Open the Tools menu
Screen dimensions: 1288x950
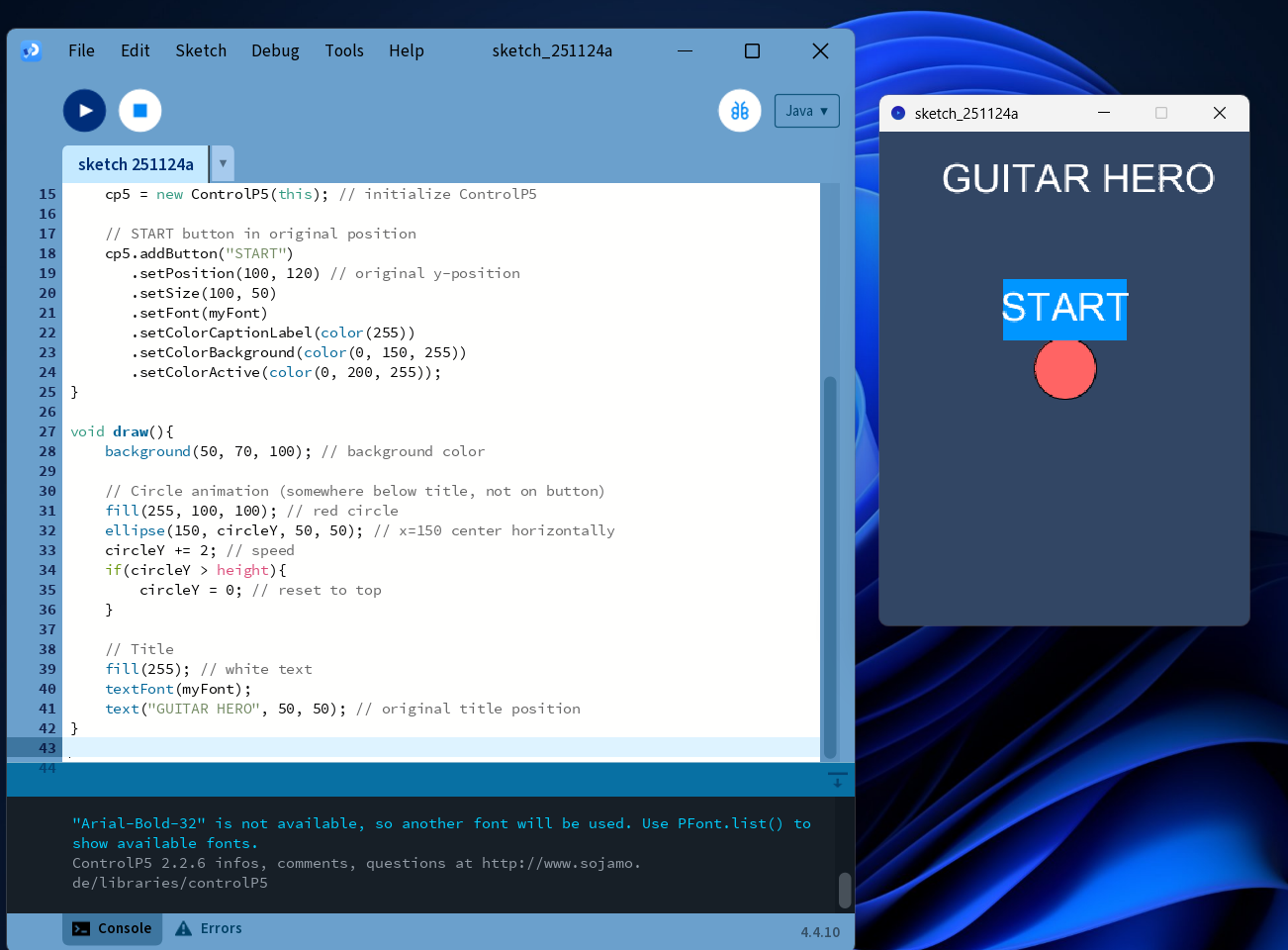coord(344,50)
